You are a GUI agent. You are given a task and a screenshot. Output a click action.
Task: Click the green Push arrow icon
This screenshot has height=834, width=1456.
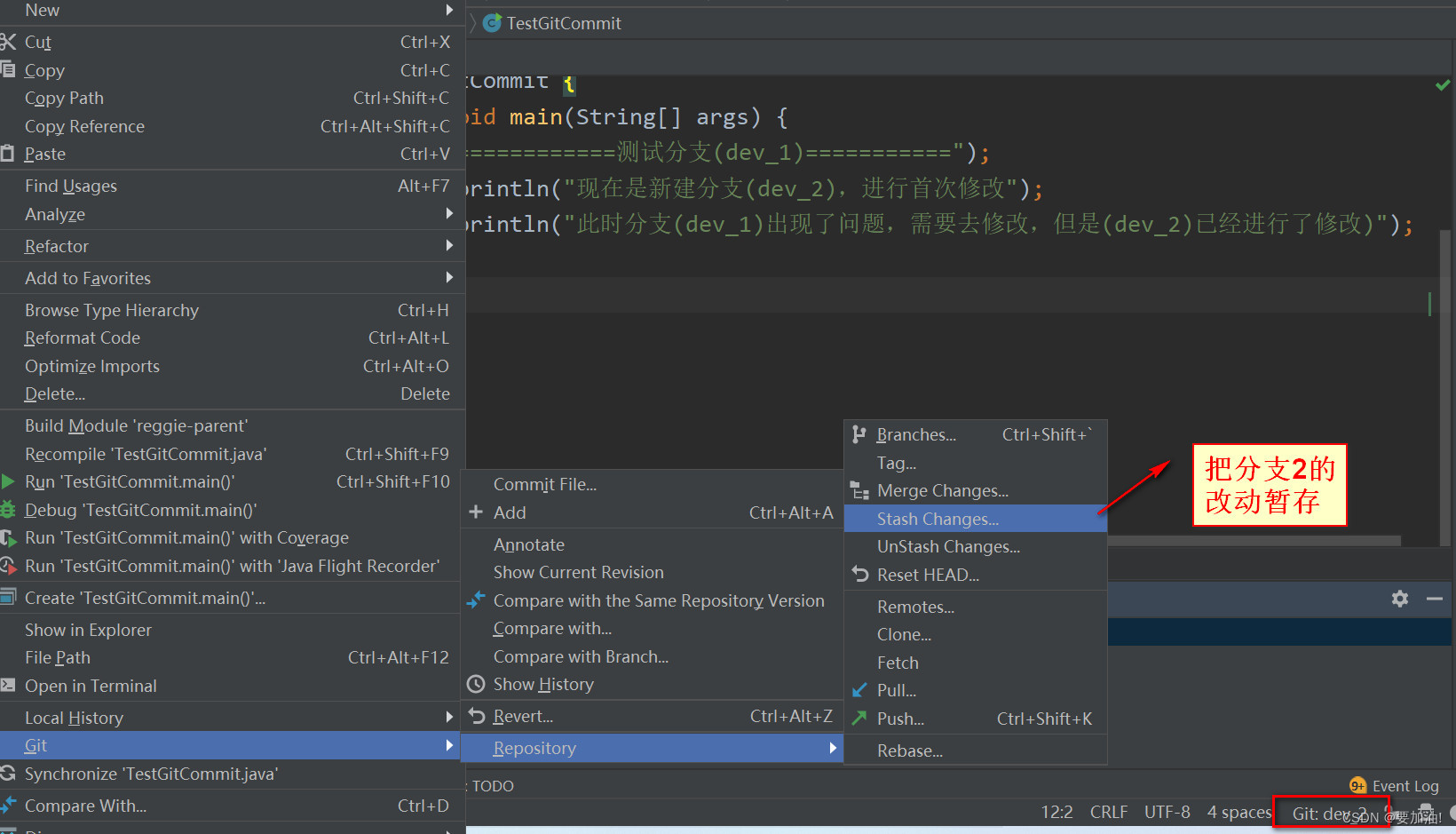tap(859, 718)
